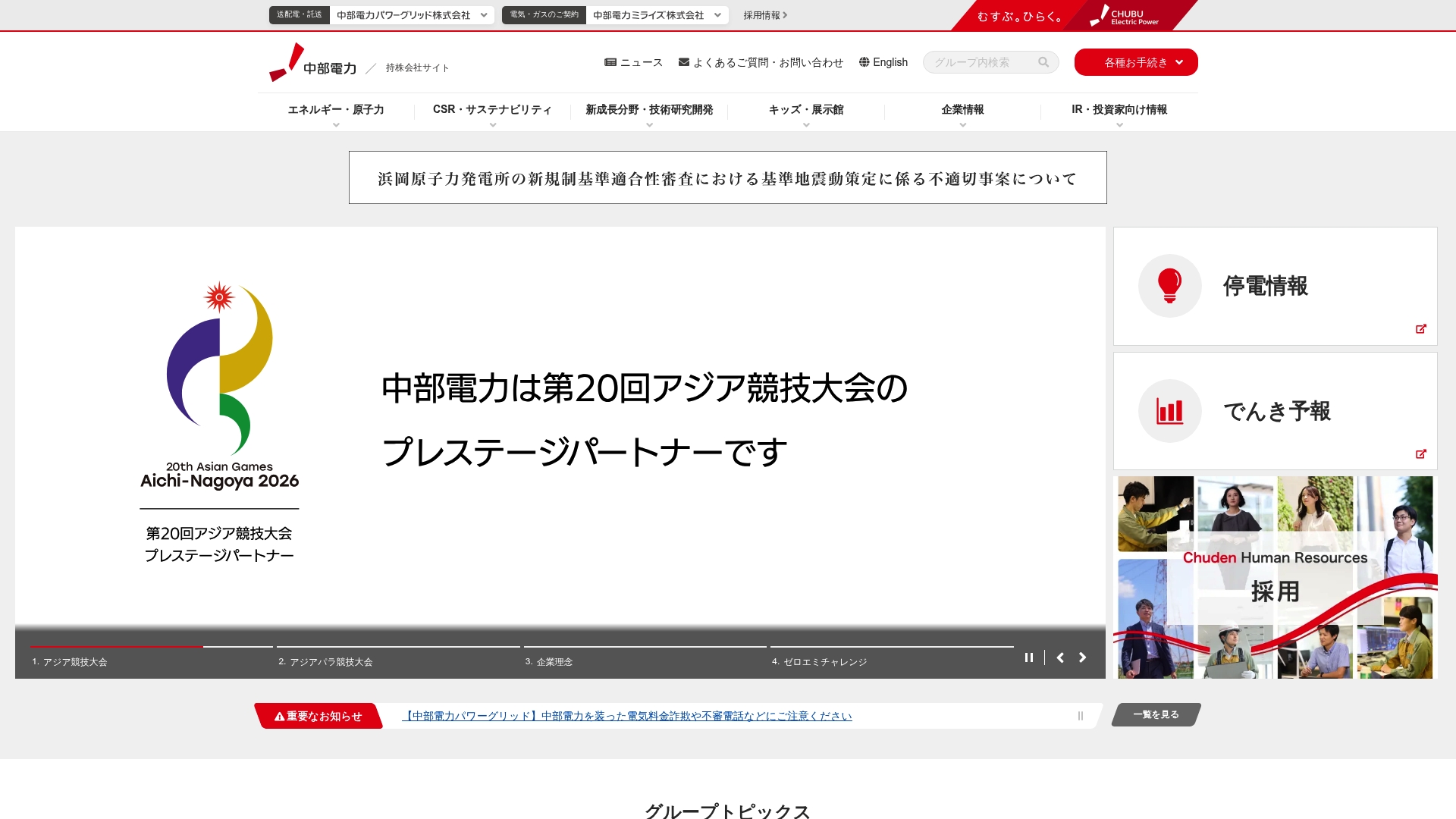The width and height of the screenshot is (1456, 819).
Task: Advance to the next slide
Action: pos(1082,657)
